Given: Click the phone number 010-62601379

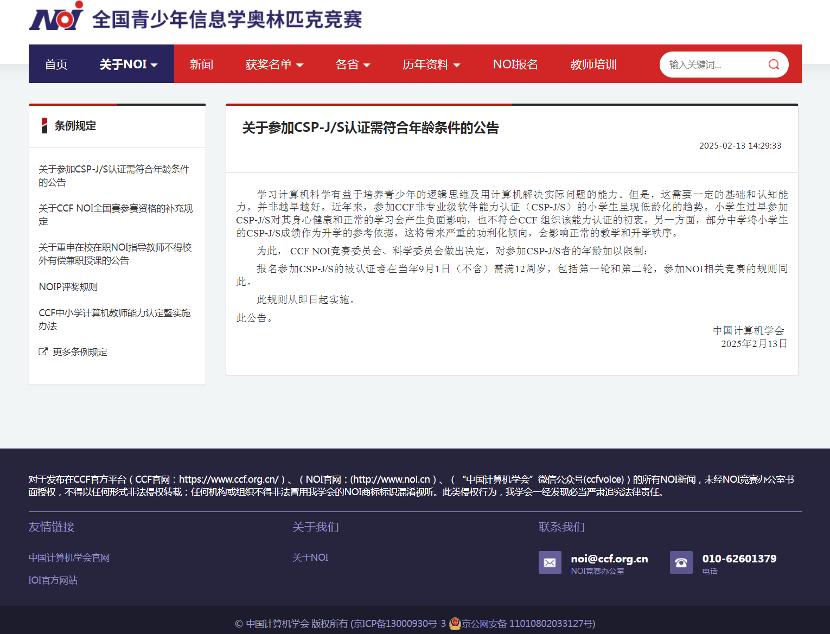Looking at the screenshot, I should 739,558.
